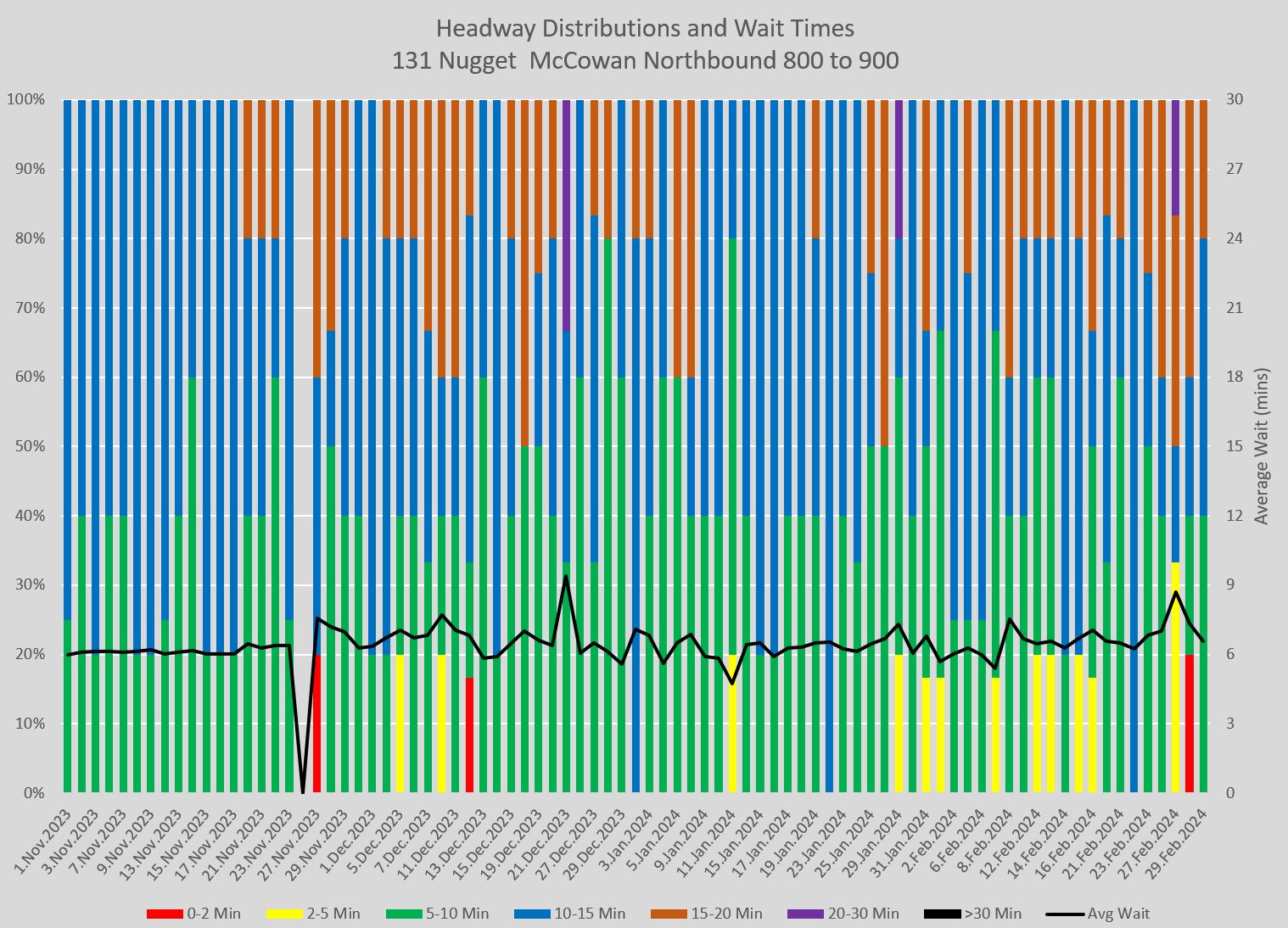
Task: Click the black >30 Min legend swatch
Action: (x=941, y=914)
